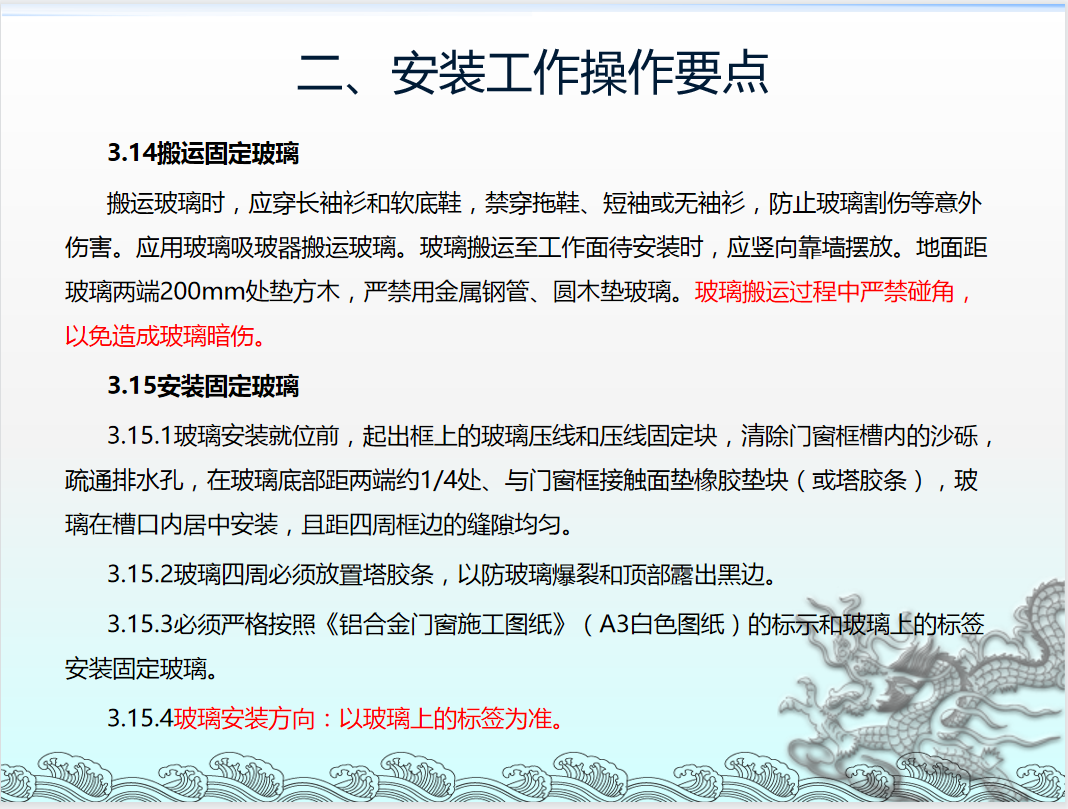
Task: Click the slide title 二、安装工作操作要点
Action: coord(533,73)
